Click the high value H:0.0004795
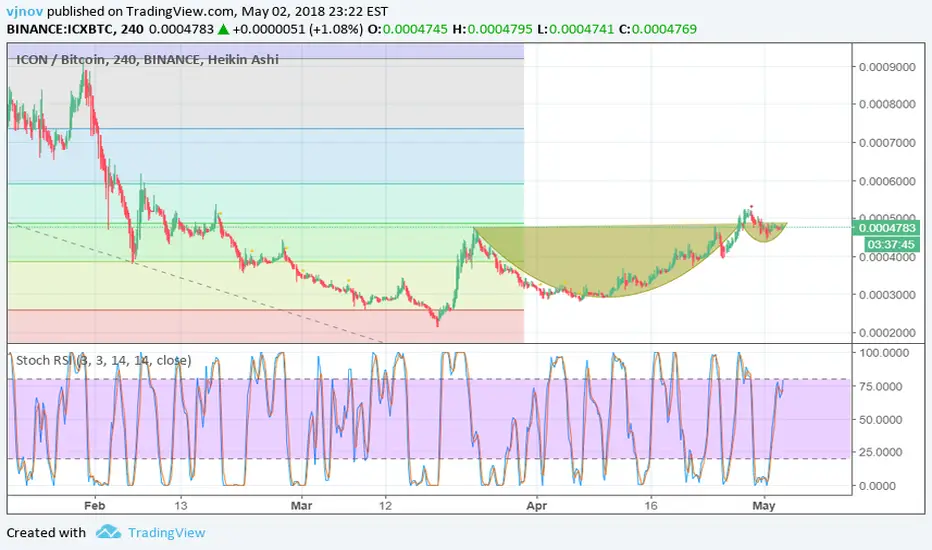 point(493,29)
